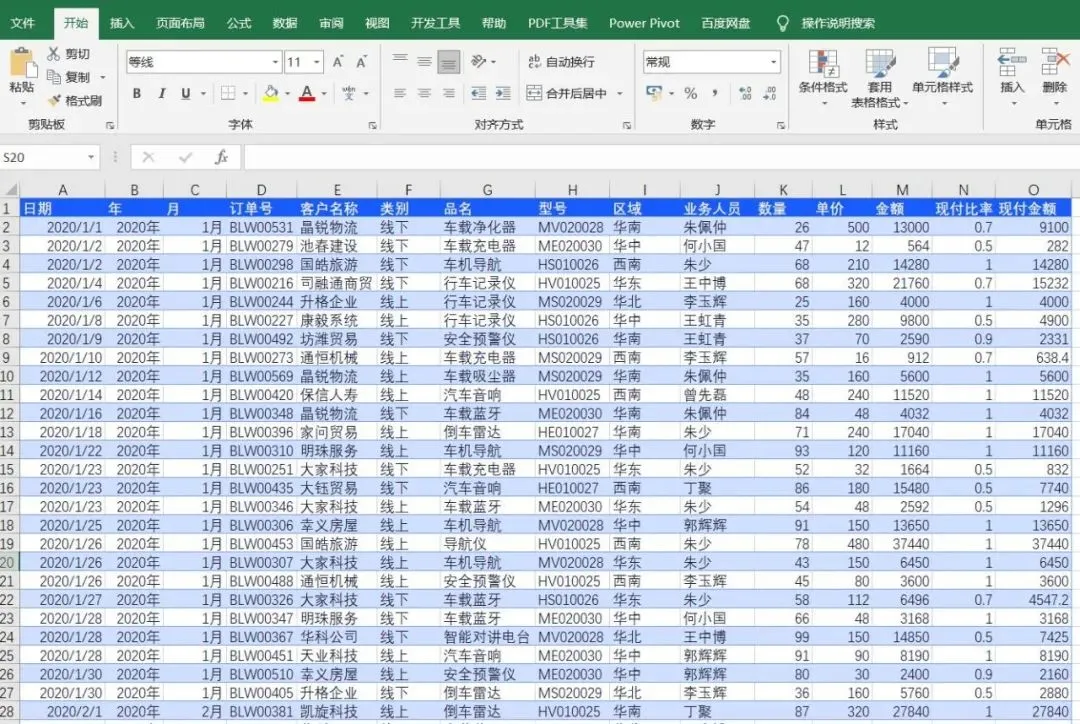Click the Copy (复制) icon
1080x724 pixels.
point(54,76)
